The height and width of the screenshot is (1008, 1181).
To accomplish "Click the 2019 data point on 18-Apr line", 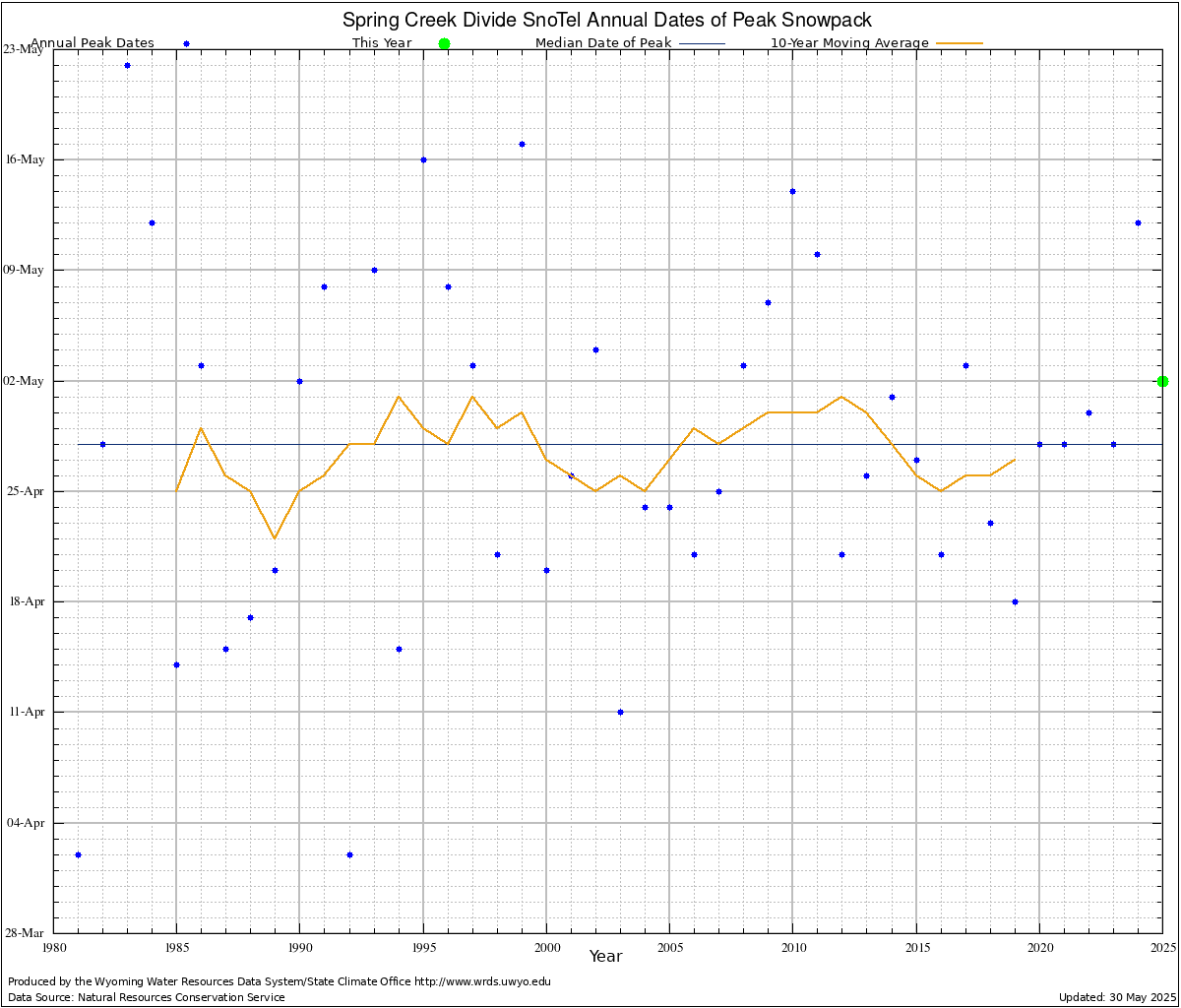I will pos(1015,601).
